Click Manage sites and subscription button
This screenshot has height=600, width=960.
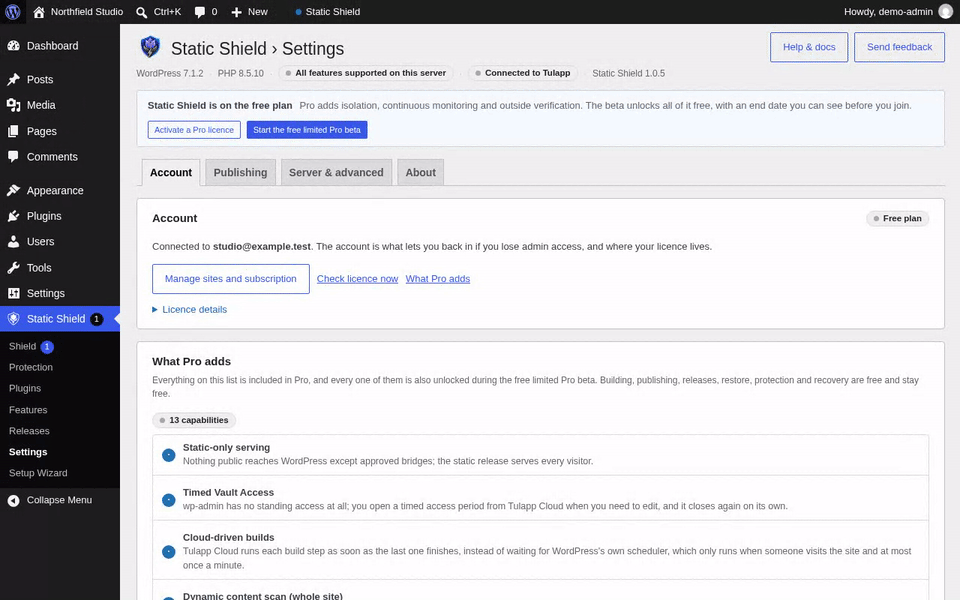click(x=231, y=279)
